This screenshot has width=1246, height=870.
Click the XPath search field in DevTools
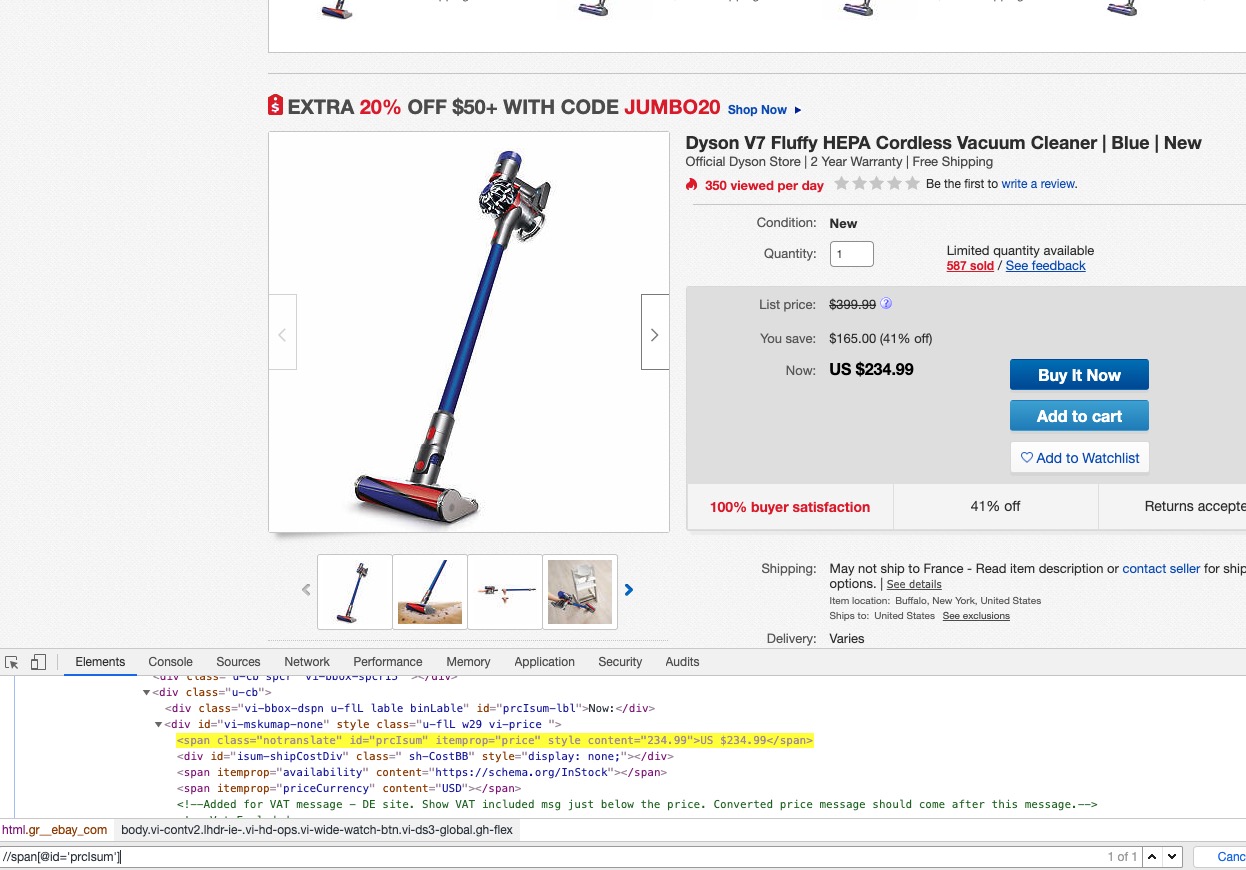point(550,857)
